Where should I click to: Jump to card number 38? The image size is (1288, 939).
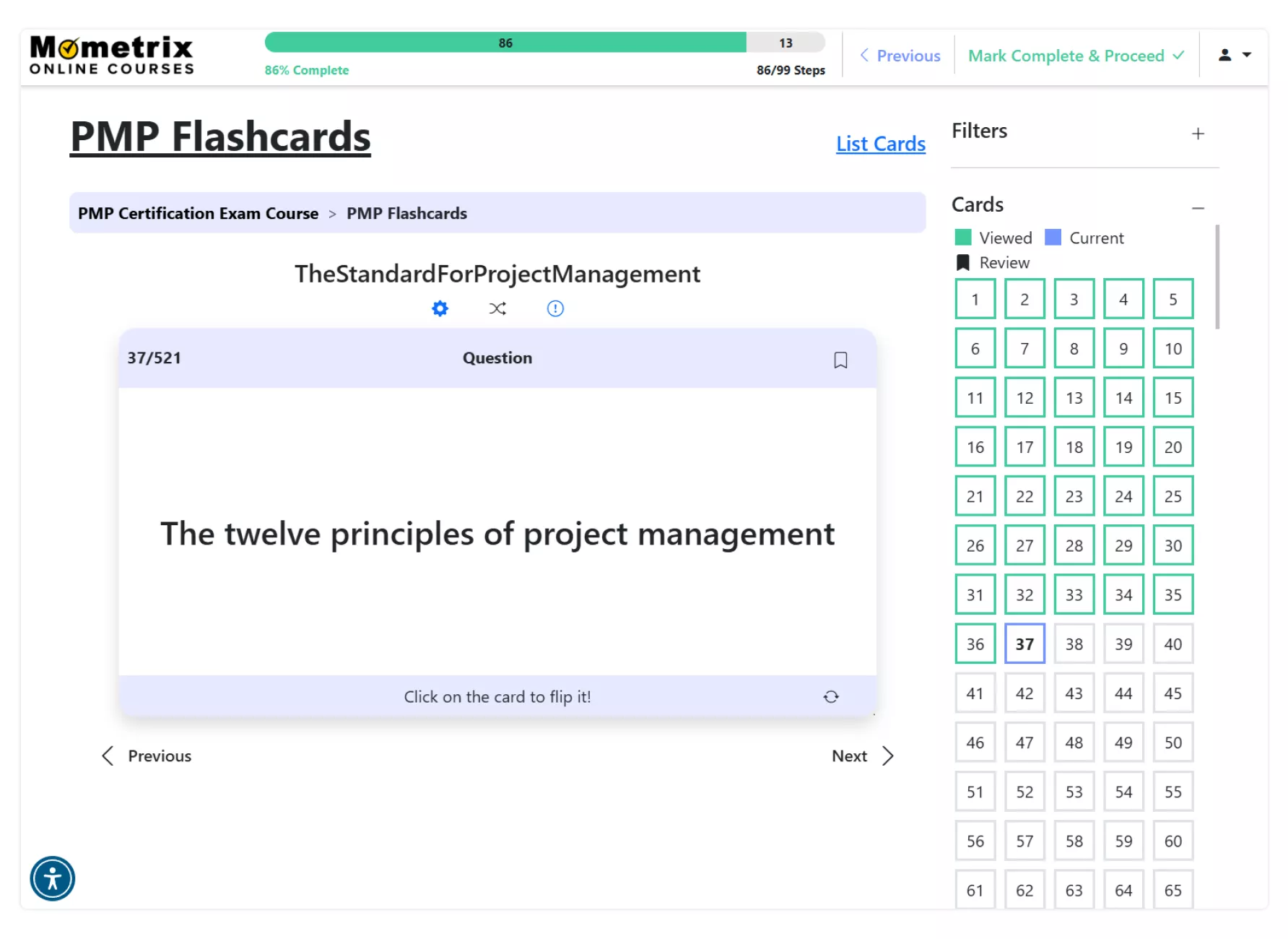pos(1074,644)
